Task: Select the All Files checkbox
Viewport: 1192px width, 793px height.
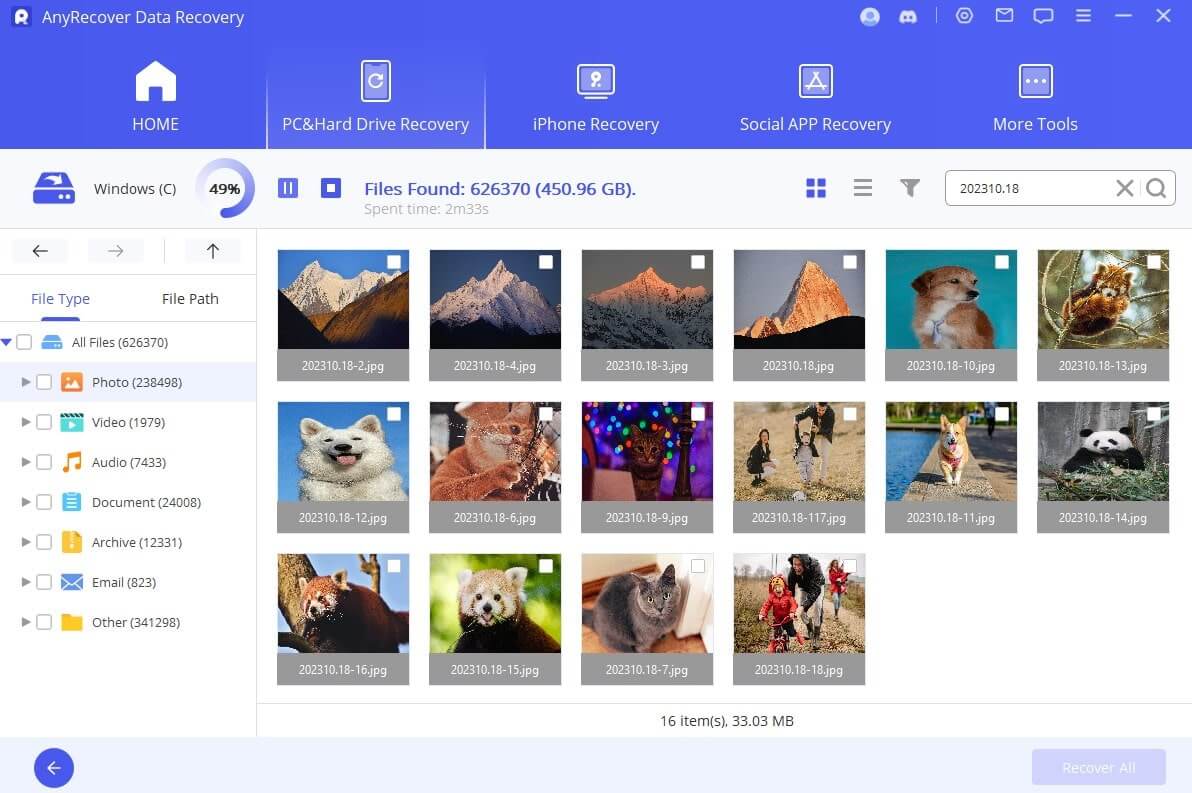Action: tap(25, 342)
